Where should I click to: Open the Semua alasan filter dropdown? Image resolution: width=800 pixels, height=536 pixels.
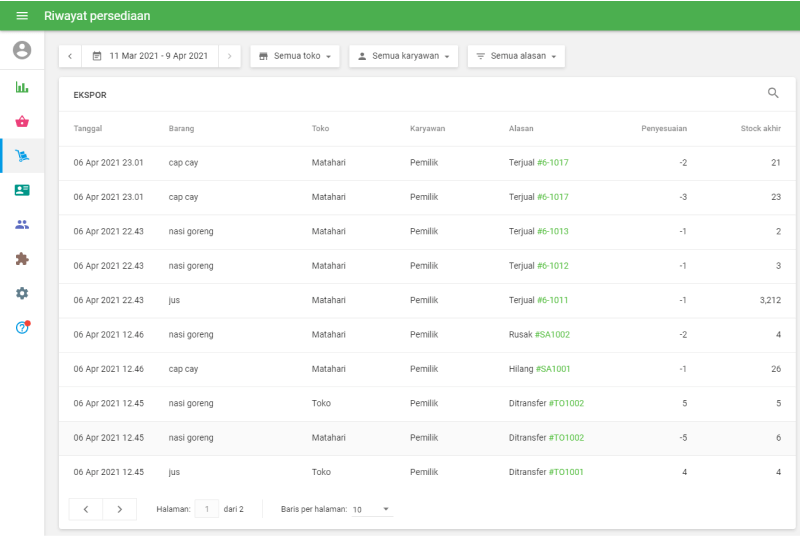tap(516, 56)
